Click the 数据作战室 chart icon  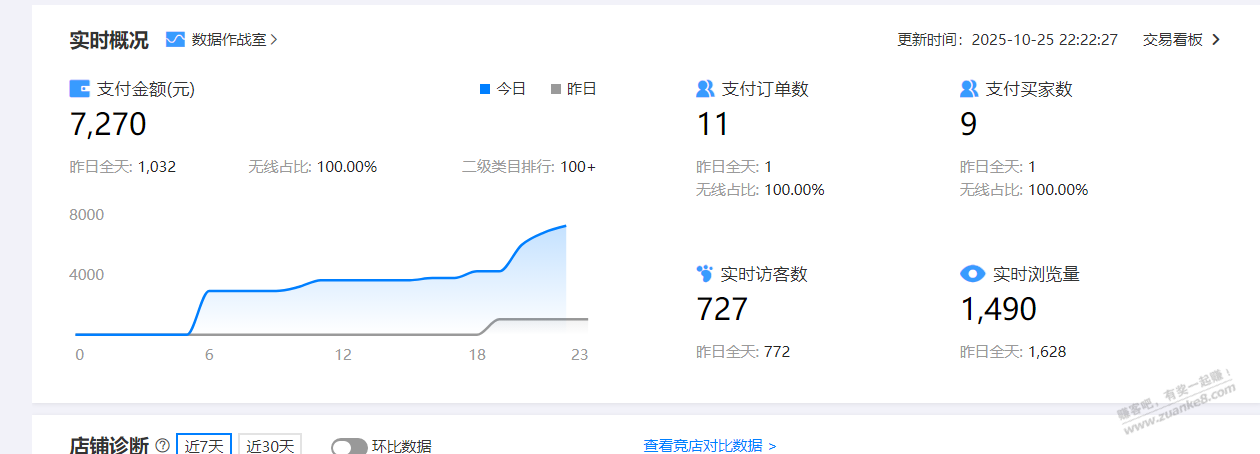click(175, 40)
